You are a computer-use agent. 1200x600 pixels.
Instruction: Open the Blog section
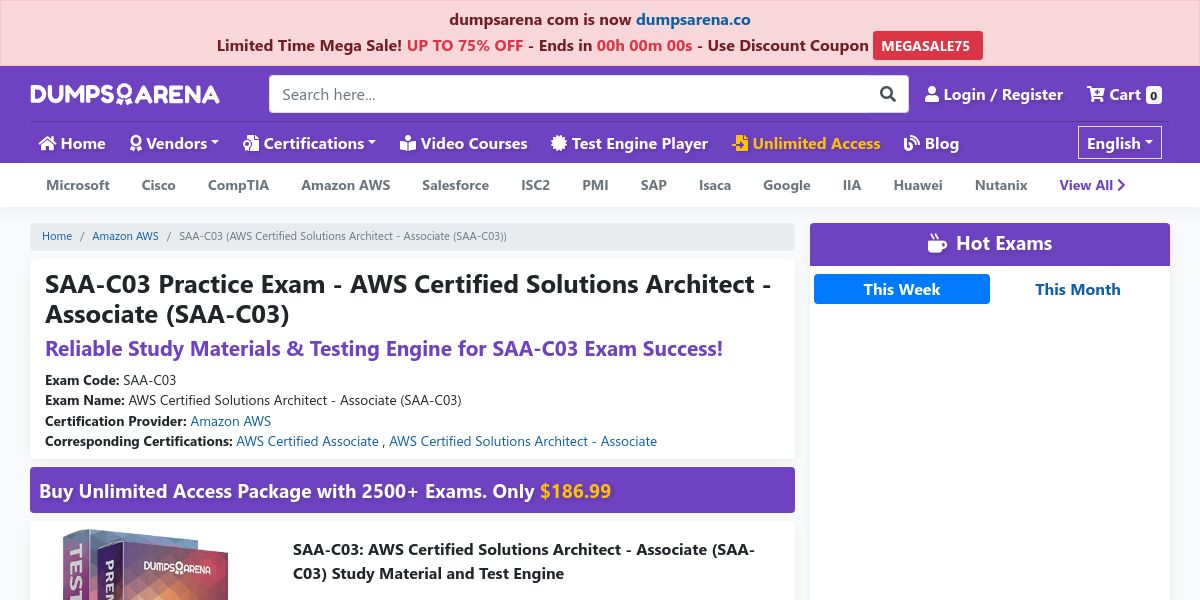click(931, 143)
